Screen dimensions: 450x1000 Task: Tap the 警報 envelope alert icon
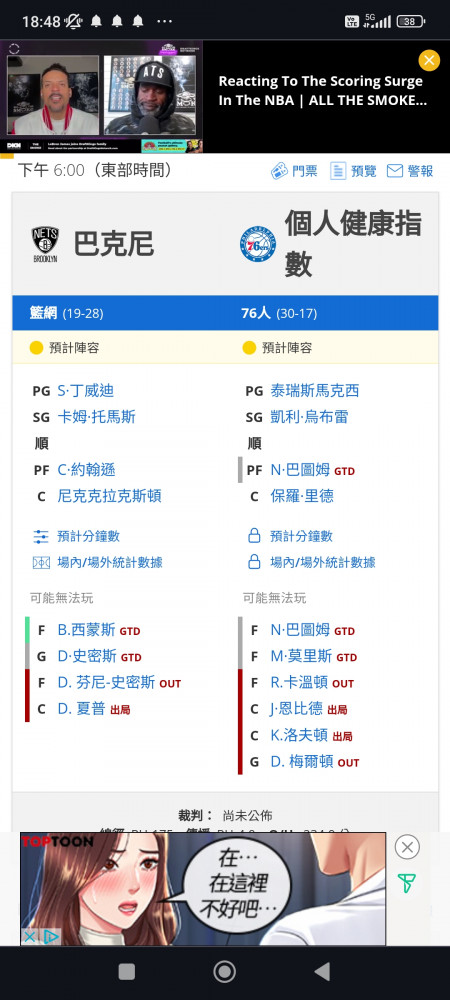[395, 171]
